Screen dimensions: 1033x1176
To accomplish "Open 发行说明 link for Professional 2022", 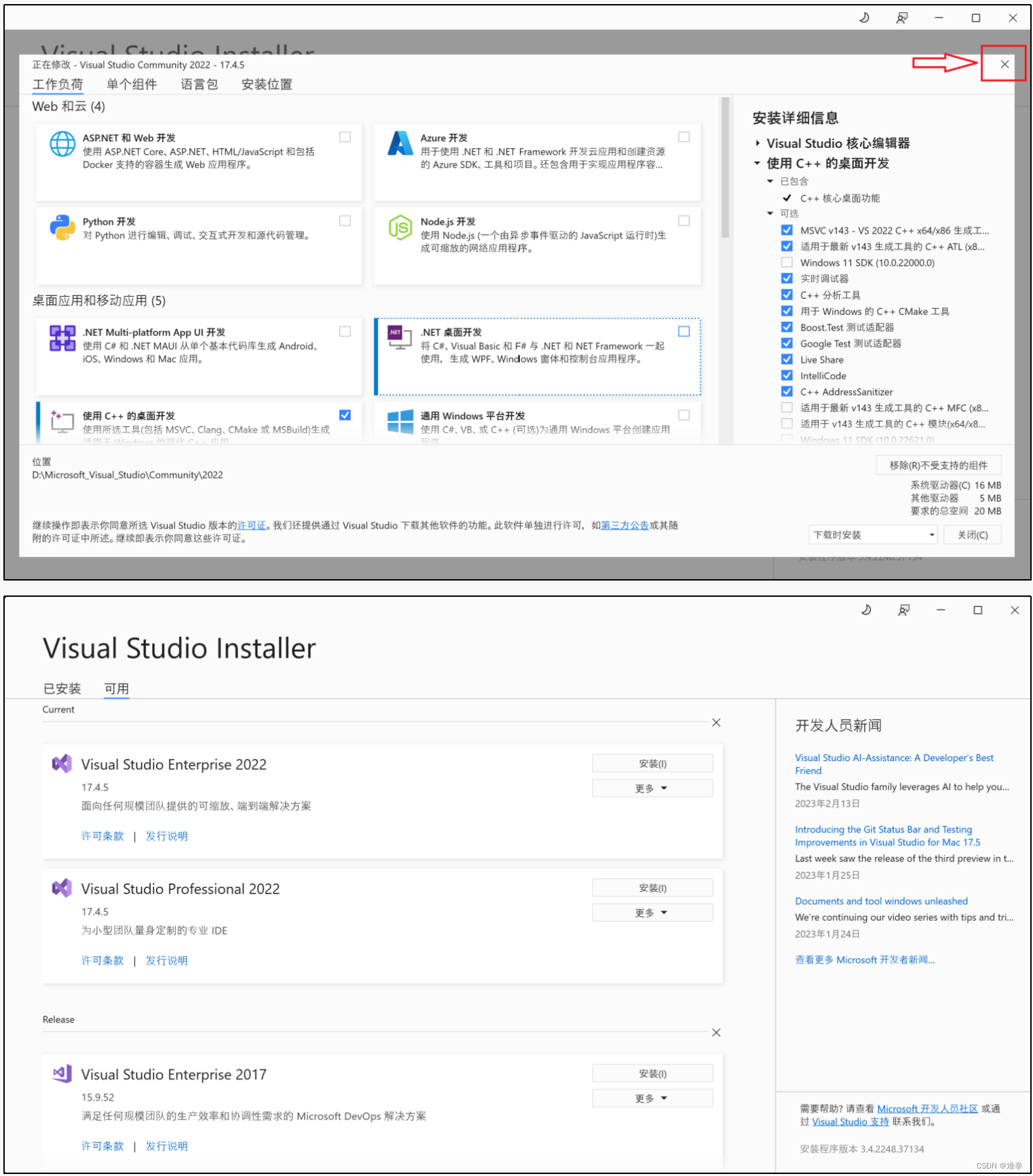I will point(166,959).
